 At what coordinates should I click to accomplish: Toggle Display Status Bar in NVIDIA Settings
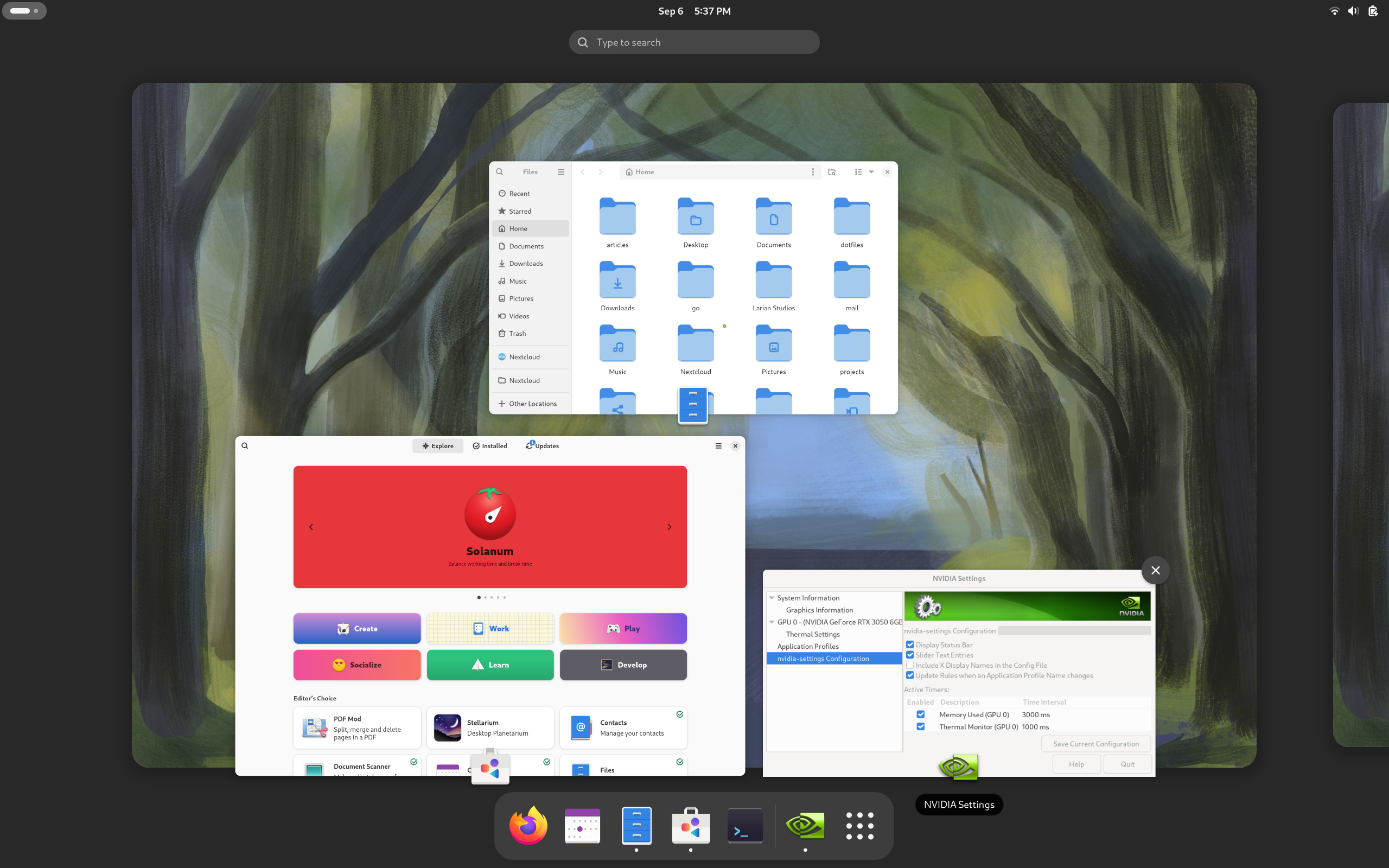point(911,644)
